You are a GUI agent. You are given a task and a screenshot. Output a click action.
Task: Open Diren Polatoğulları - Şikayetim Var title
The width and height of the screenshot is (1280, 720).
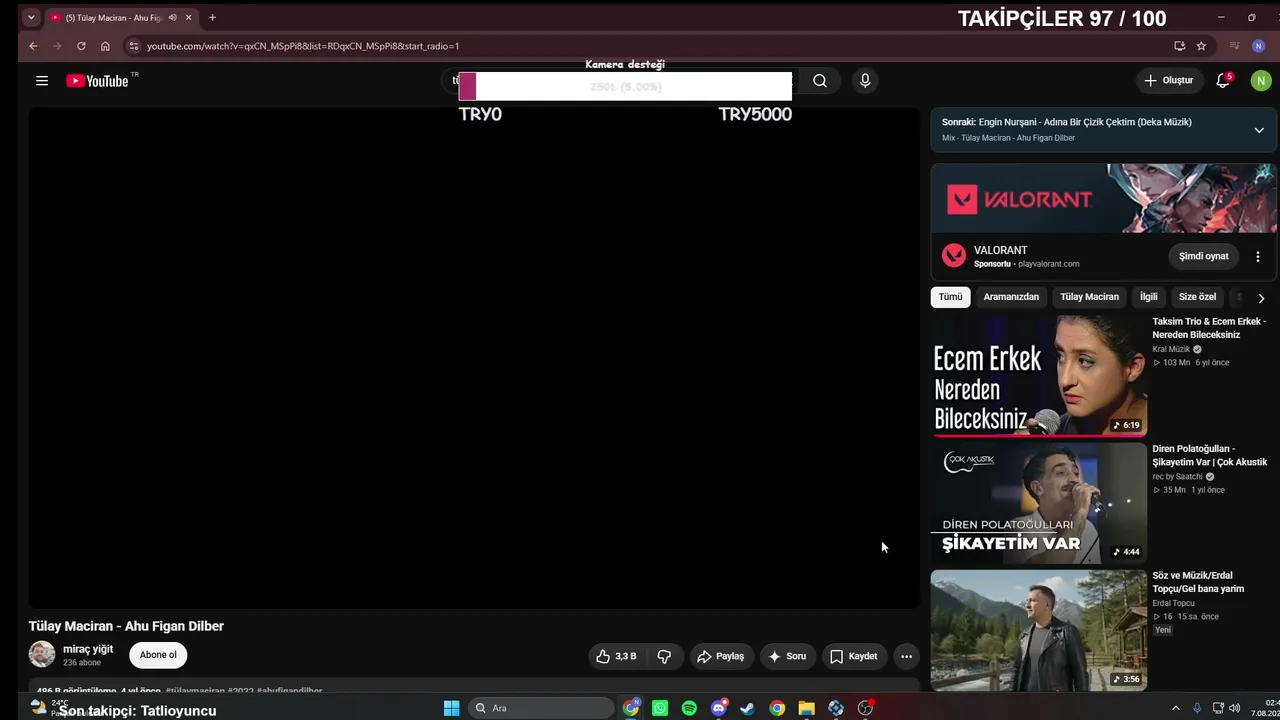pos(1209,455)
